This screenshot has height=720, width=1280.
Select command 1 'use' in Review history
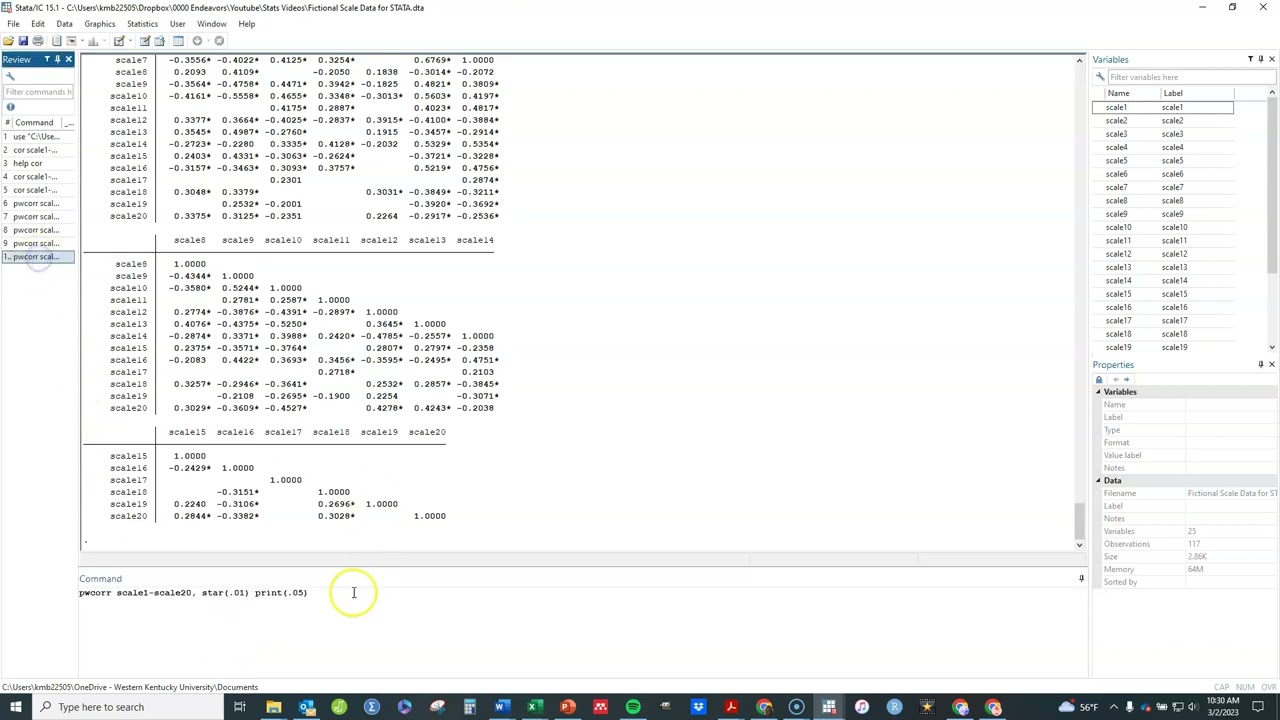[37, 136]
